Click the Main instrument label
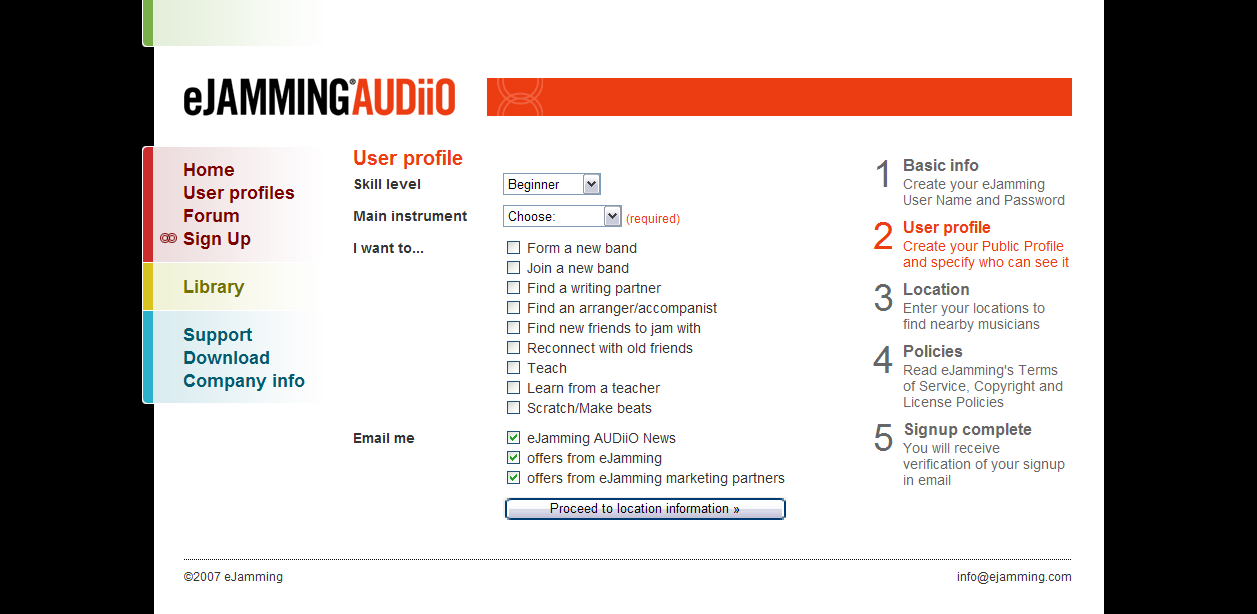Screen dimensions: 1257x614 410,216
